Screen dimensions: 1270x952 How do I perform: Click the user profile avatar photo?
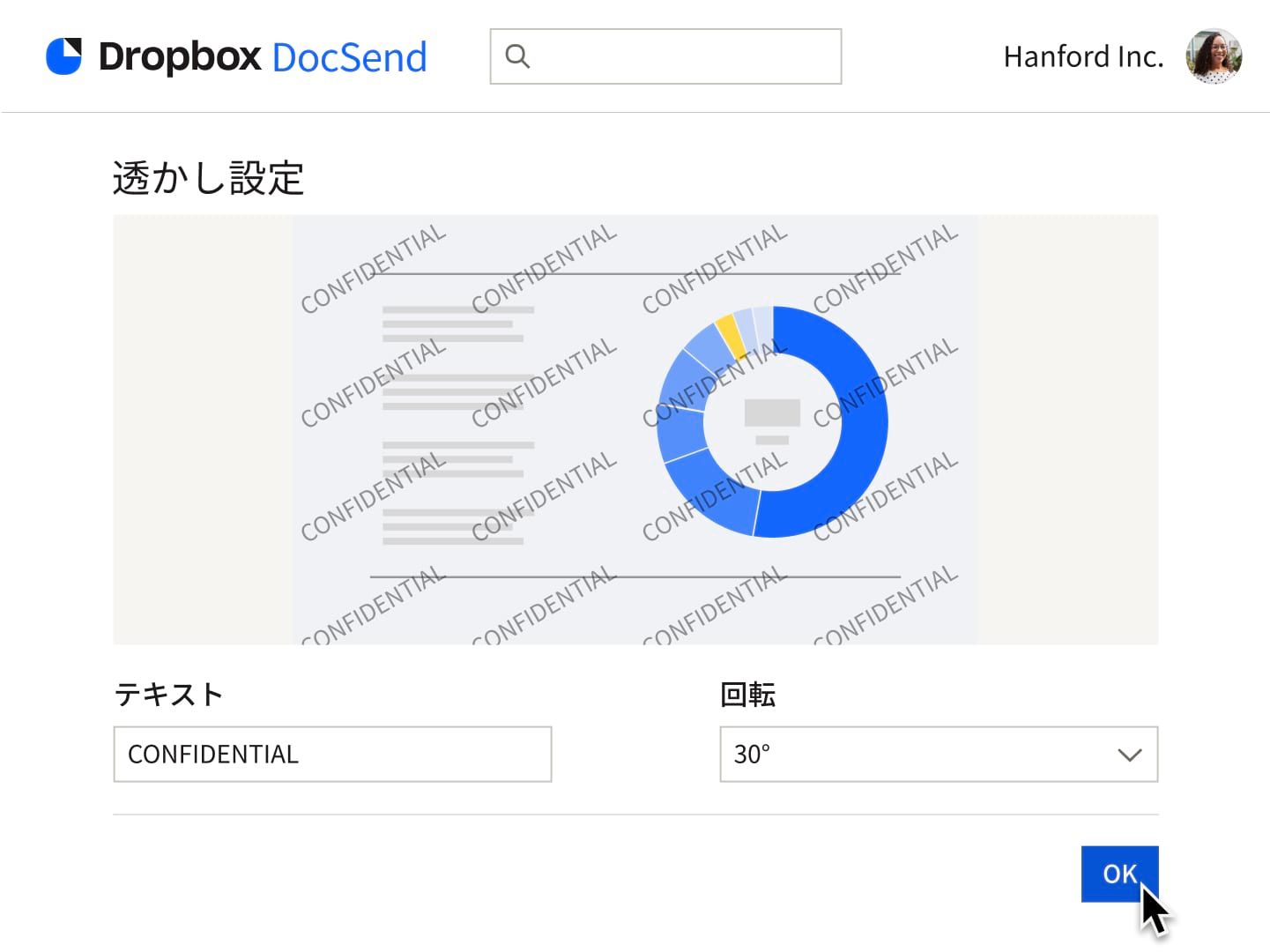point(1214,56)
